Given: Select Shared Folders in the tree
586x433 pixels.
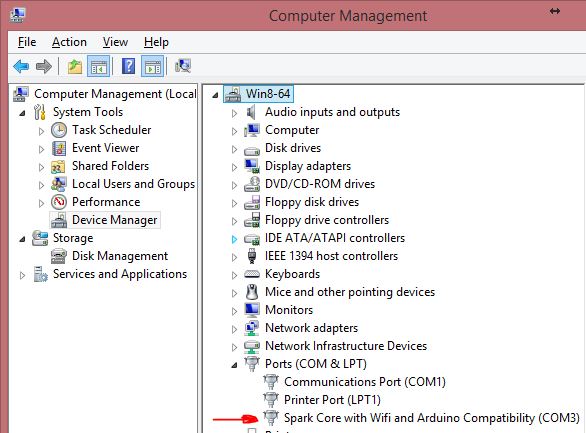Looking at the screenshot, I should 110,166.
